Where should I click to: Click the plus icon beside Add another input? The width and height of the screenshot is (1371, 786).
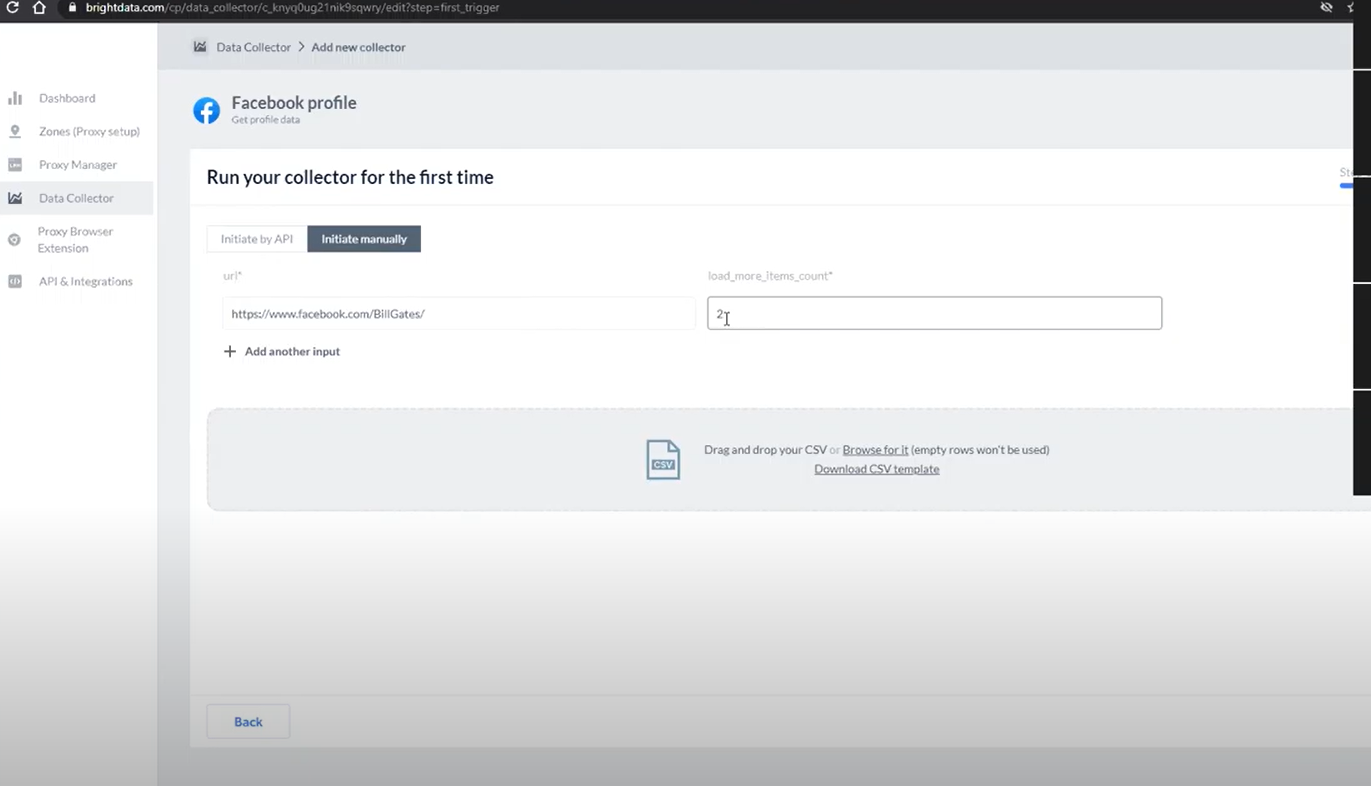(230, 351)
